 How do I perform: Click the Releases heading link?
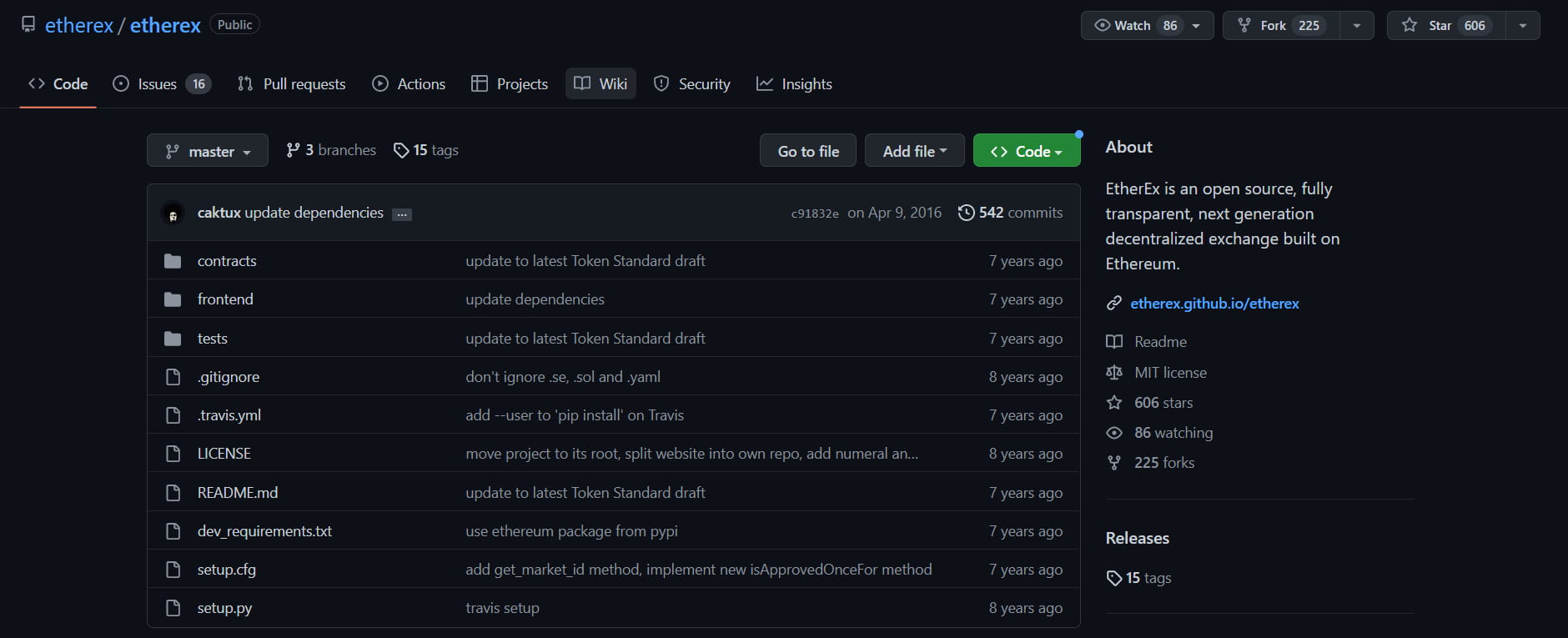coord(1138,538)
